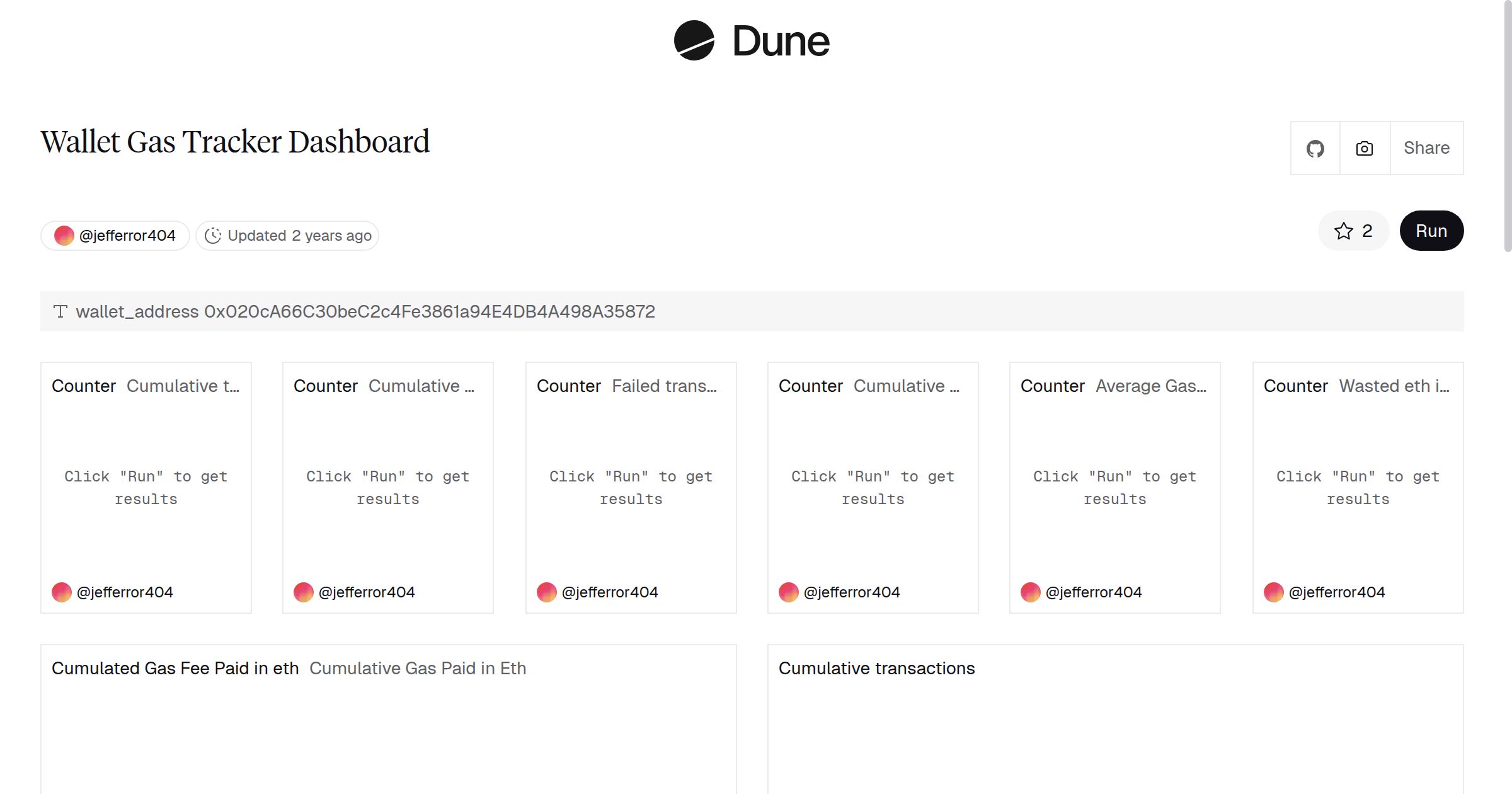Click the Cumulative Gas Paid in Eth link
Viewport: 1512px width, 794px height.
tap(418, 669)
